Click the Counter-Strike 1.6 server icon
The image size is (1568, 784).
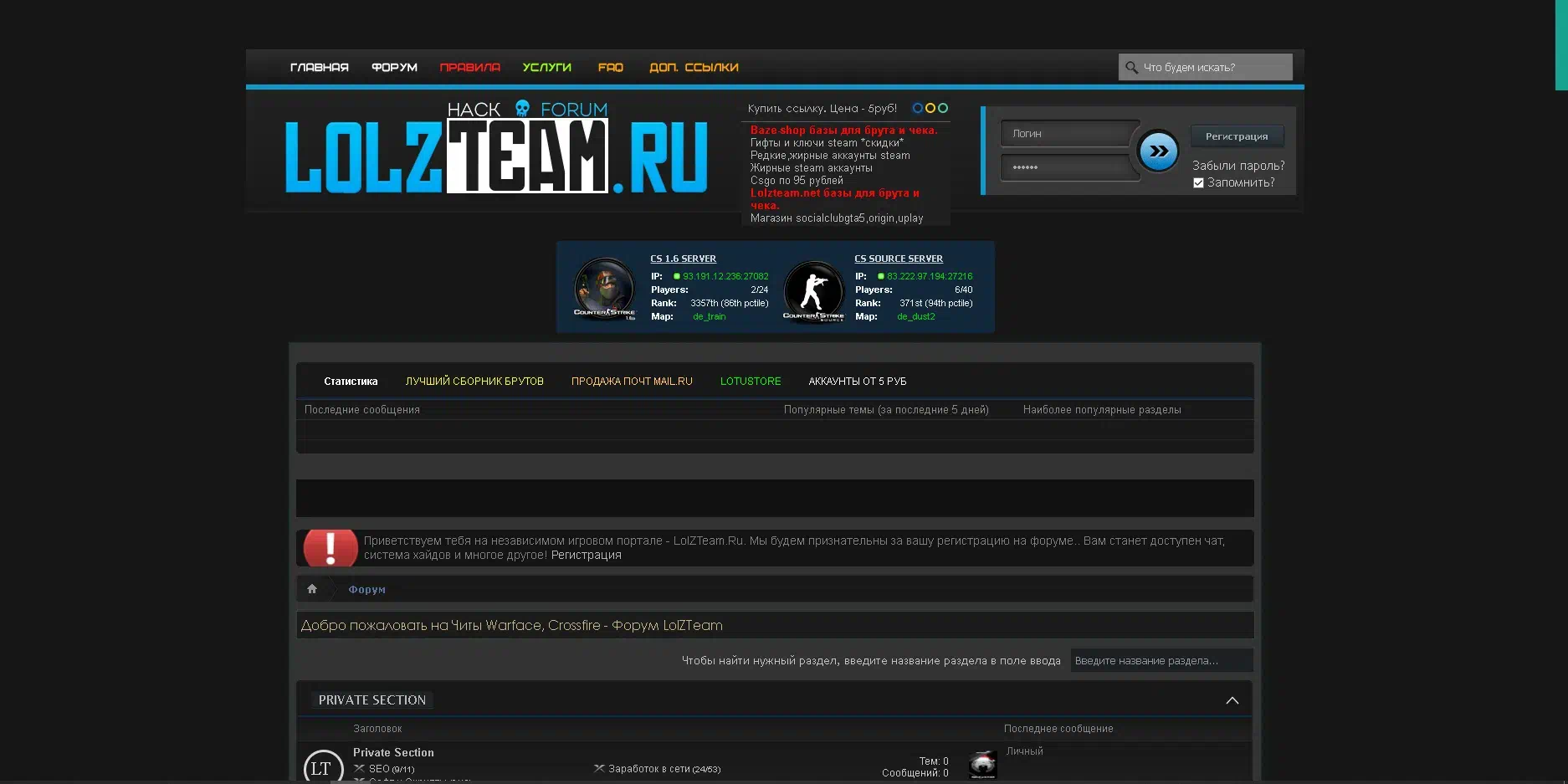pos(604,289)
